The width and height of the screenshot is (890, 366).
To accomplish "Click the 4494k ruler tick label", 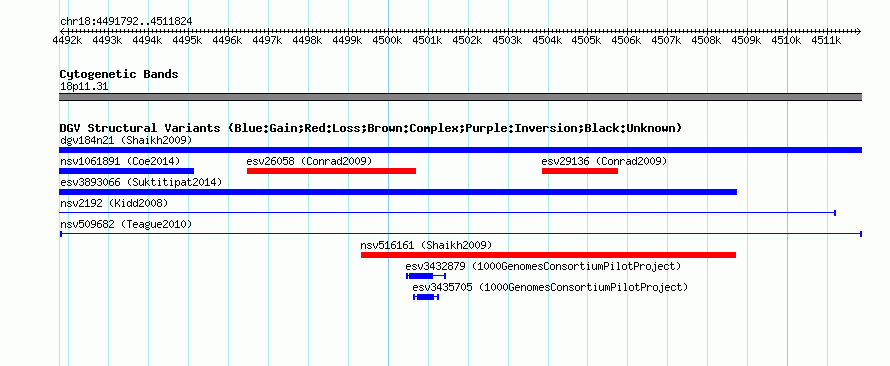I will (x=148, y=40).
